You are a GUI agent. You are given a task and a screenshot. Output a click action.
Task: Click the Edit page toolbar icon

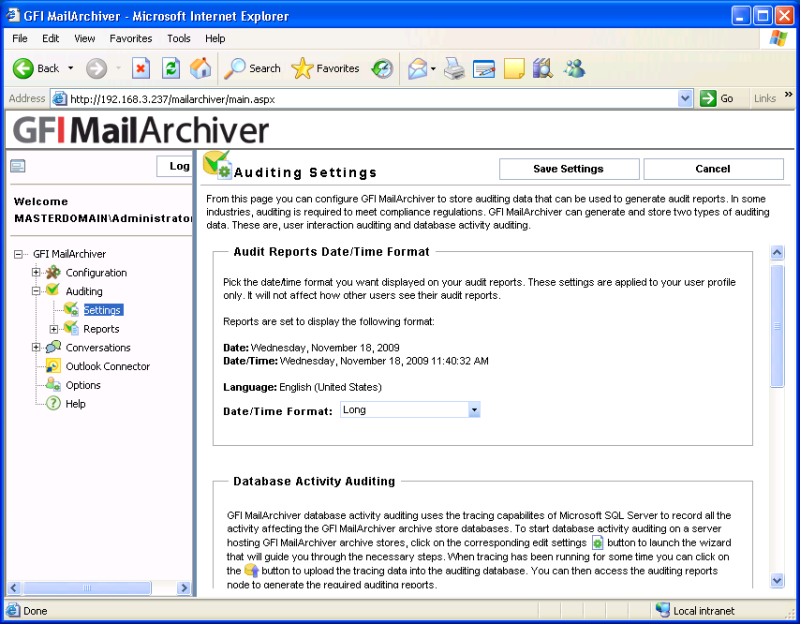[x=484, y=69]
